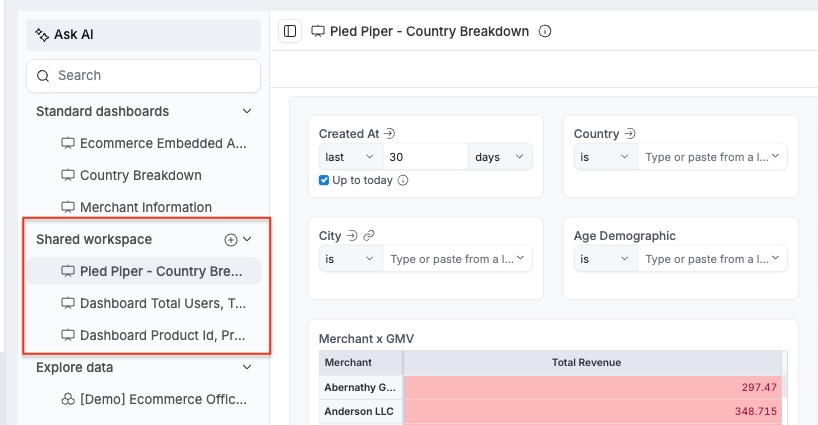Open the [Demo] Ecommerce Official dataset
Screen dimensions: 818x425
pos(162,399)
